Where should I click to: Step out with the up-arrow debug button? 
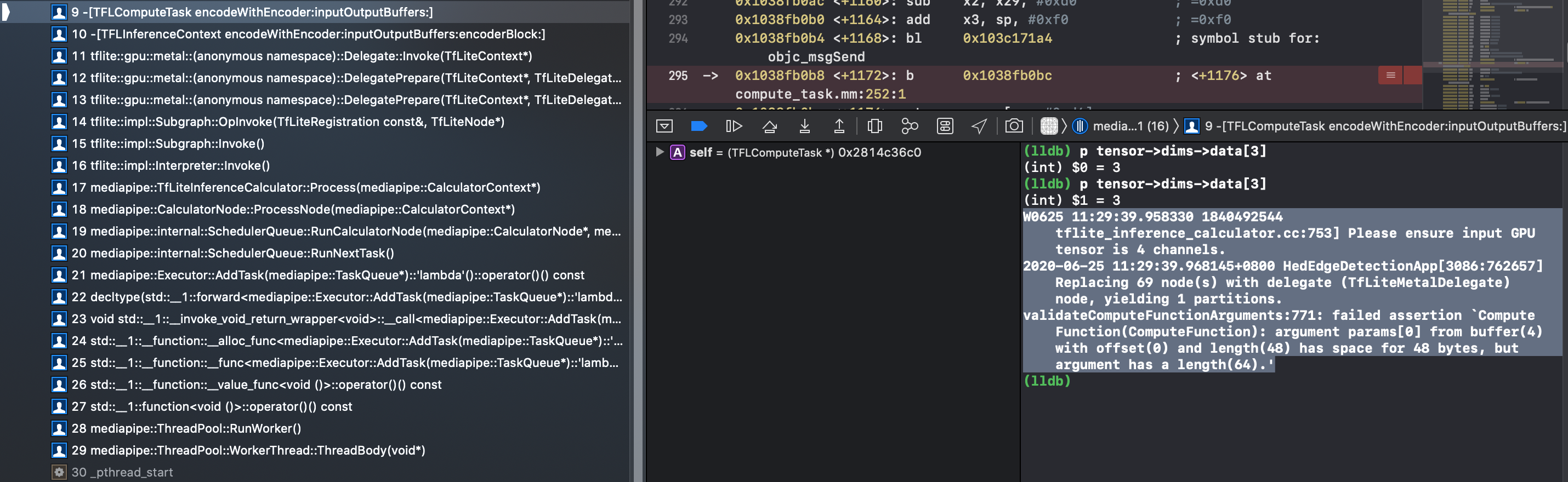pos(839,126)
